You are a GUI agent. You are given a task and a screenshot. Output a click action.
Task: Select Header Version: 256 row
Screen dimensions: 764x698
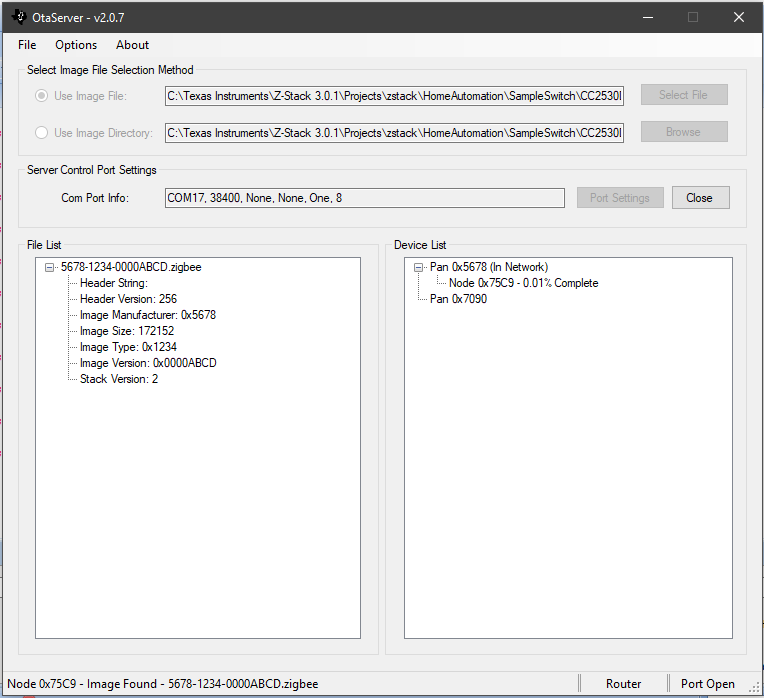pyautogui.click(x=128, y=299)
